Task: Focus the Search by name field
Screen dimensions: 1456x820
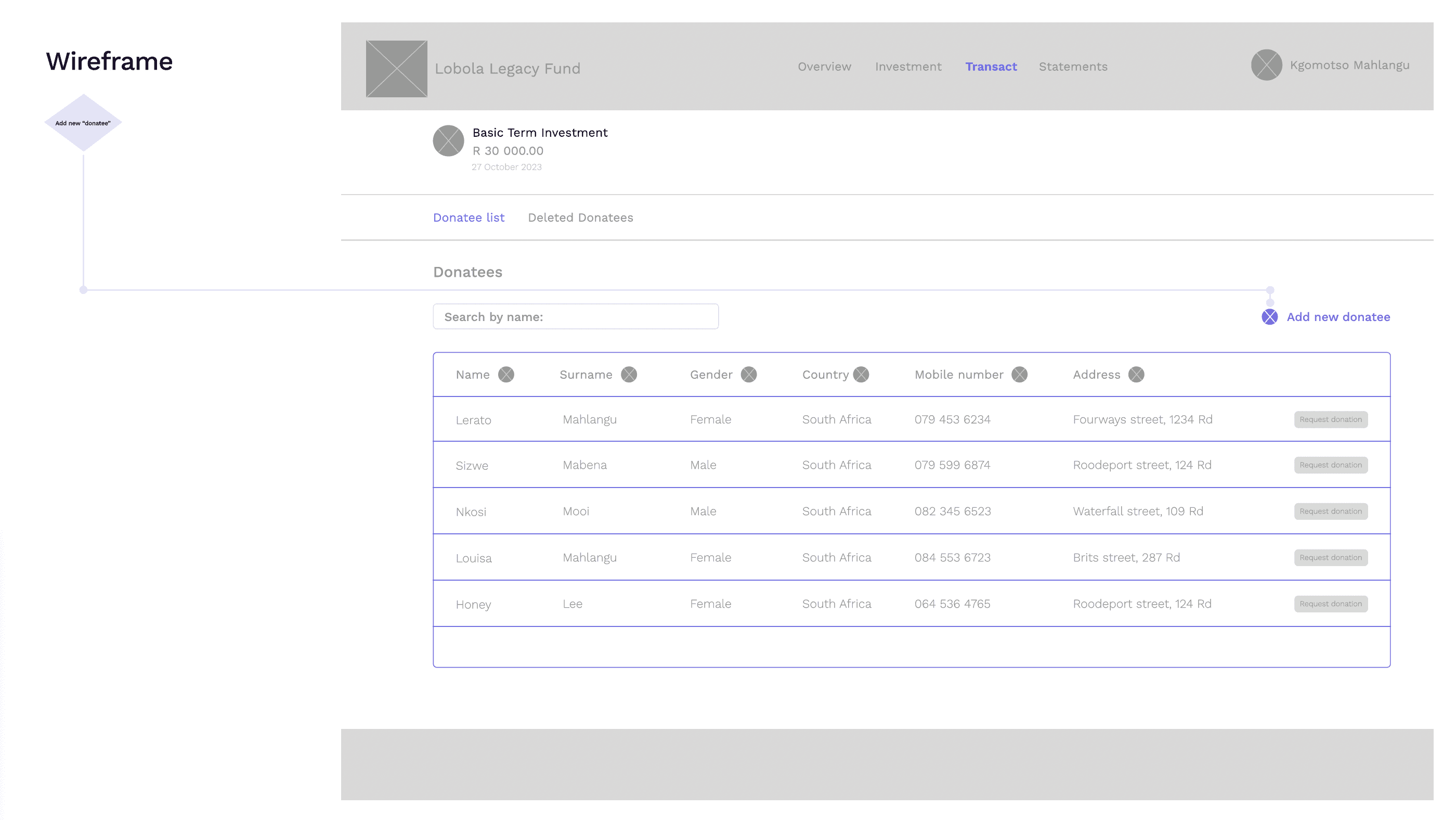Action: 576,317
